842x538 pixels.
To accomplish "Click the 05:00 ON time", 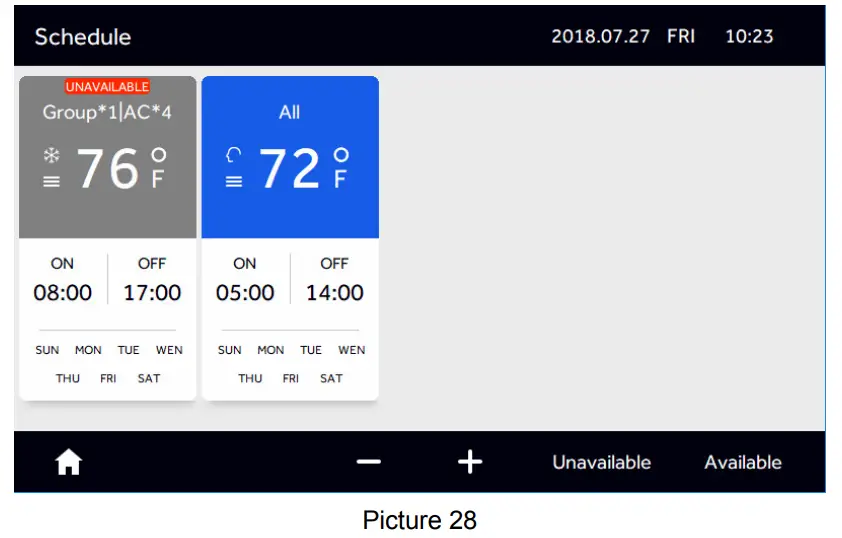I will pyautogui.click(x=245, y=293).
